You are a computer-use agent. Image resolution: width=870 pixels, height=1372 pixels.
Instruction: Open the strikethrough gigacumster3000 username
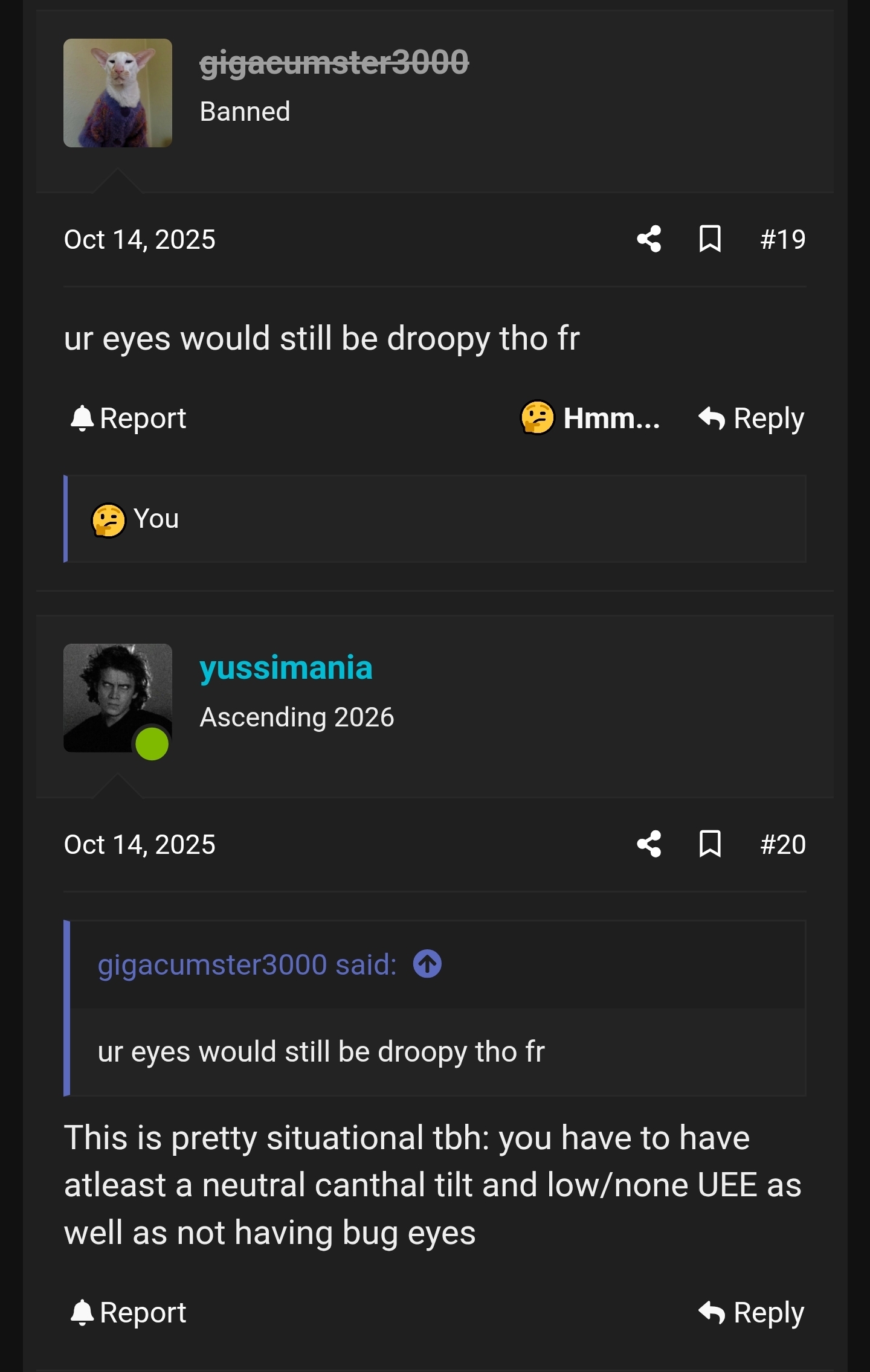pos(334,62)
